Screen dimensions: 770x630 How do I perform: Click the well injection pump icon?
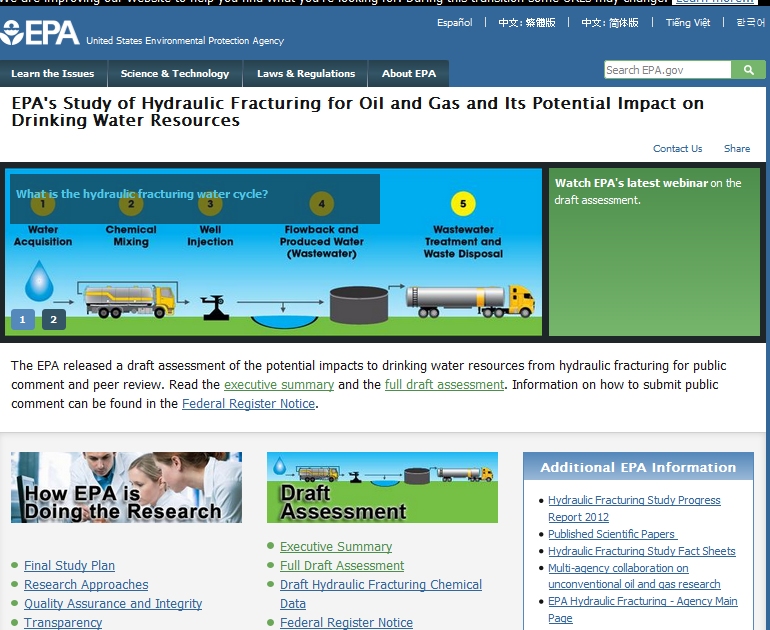[x=215, y=307]
